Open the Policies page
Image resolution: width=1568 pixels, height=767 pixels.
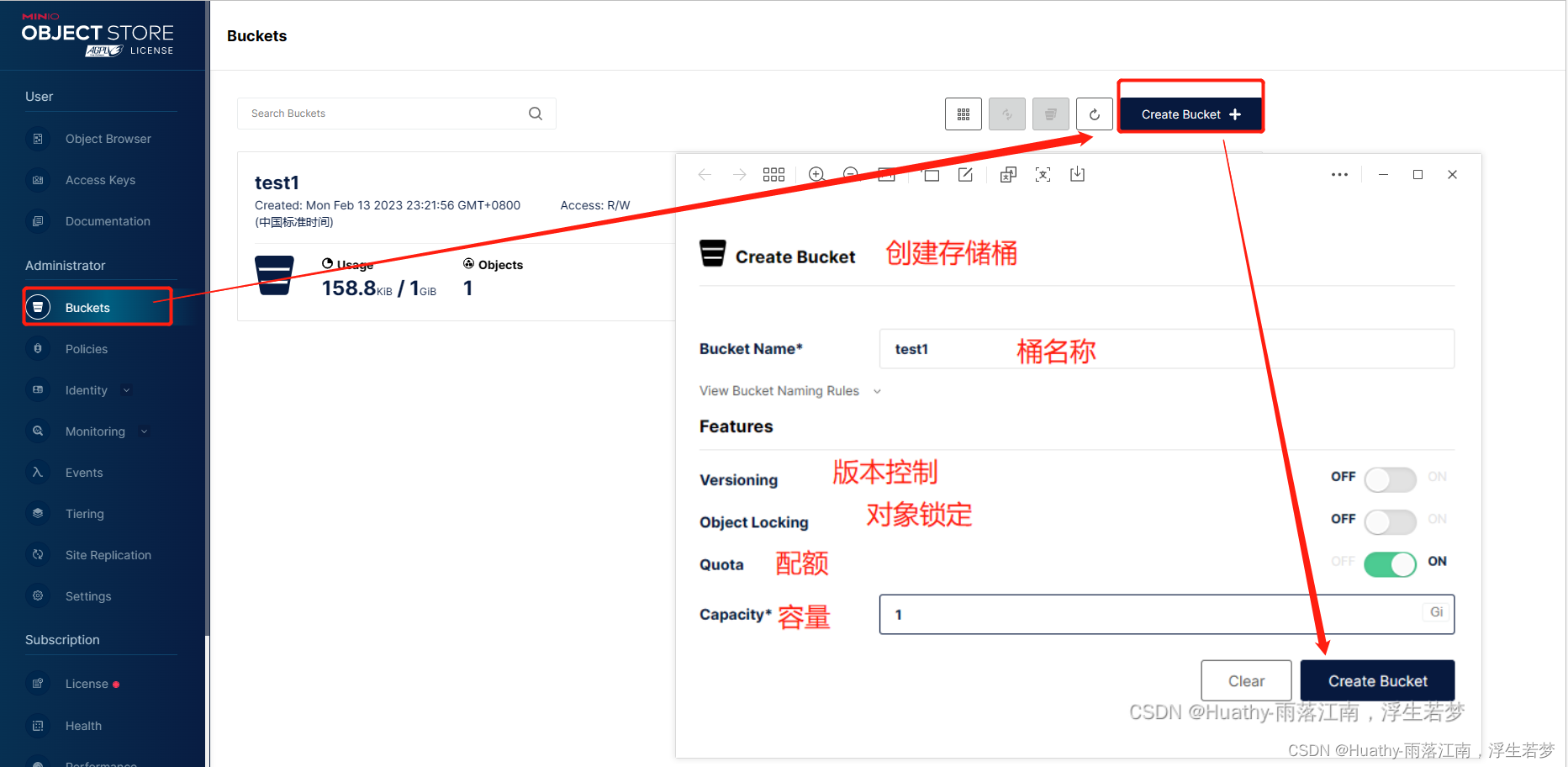(x=87, y=349)
